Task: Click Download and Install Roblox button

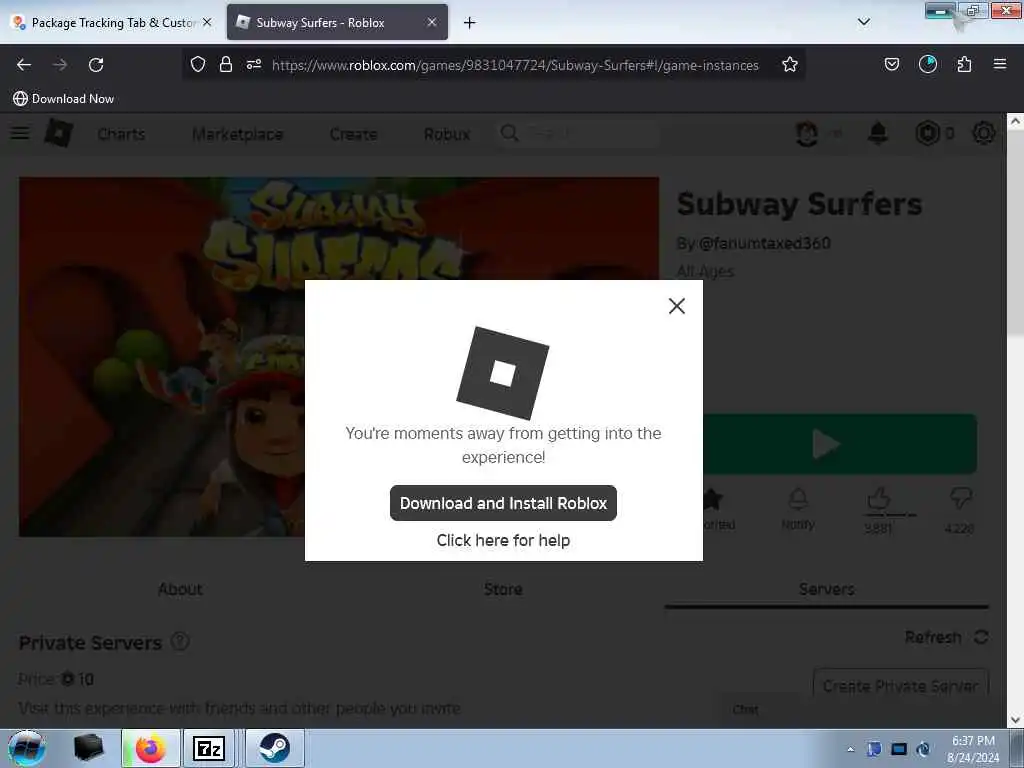Action: (503, 503)
